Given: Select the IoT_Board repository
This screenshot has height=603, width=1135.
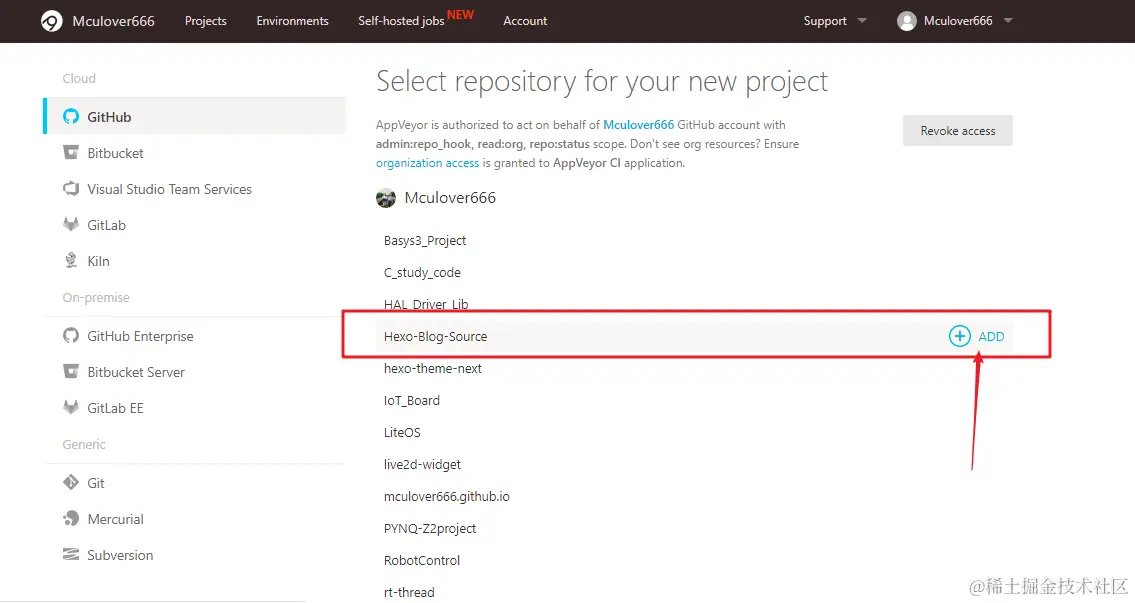Looking at the screenshot, I should (411, 400).
